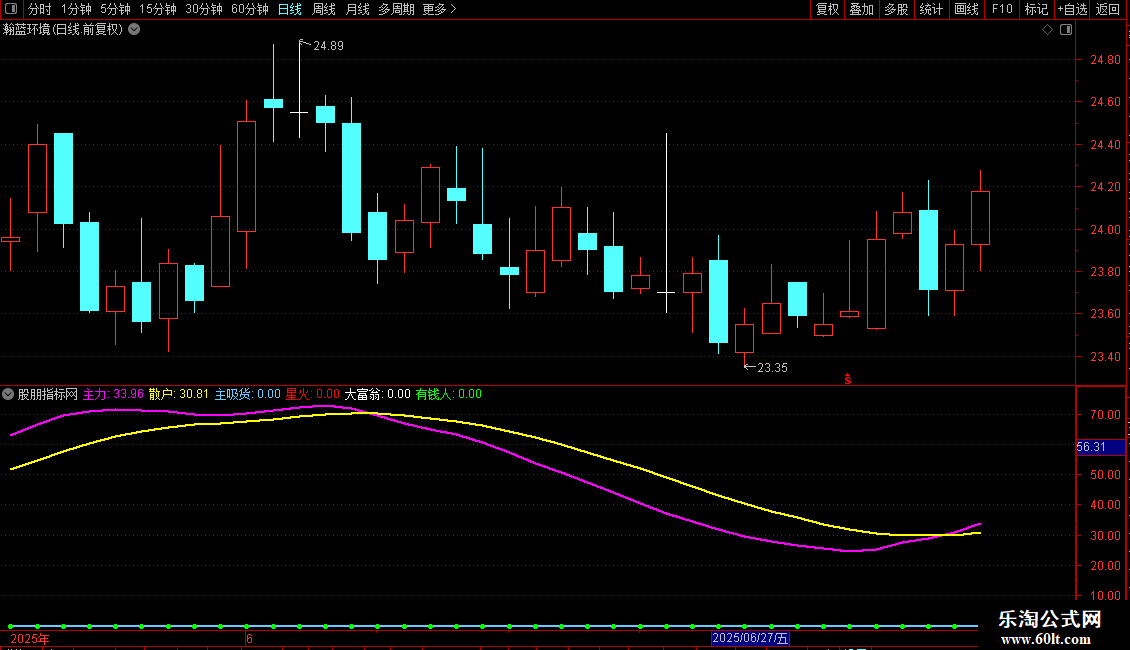Add stock with +自选 button
Viewport: 1130px width, 650px height.
(1072, 9)
